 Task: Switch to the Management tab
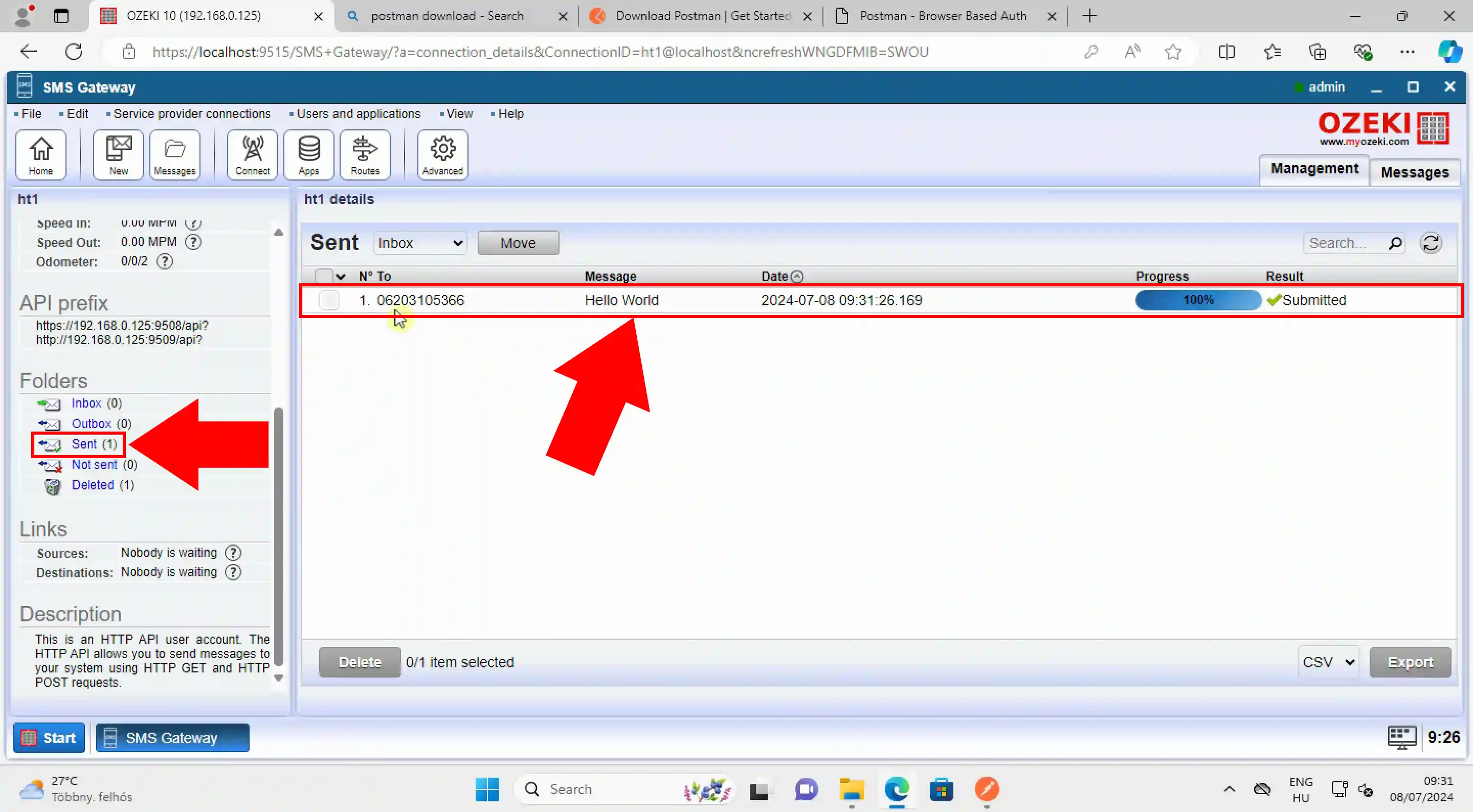click(1314, 169)
